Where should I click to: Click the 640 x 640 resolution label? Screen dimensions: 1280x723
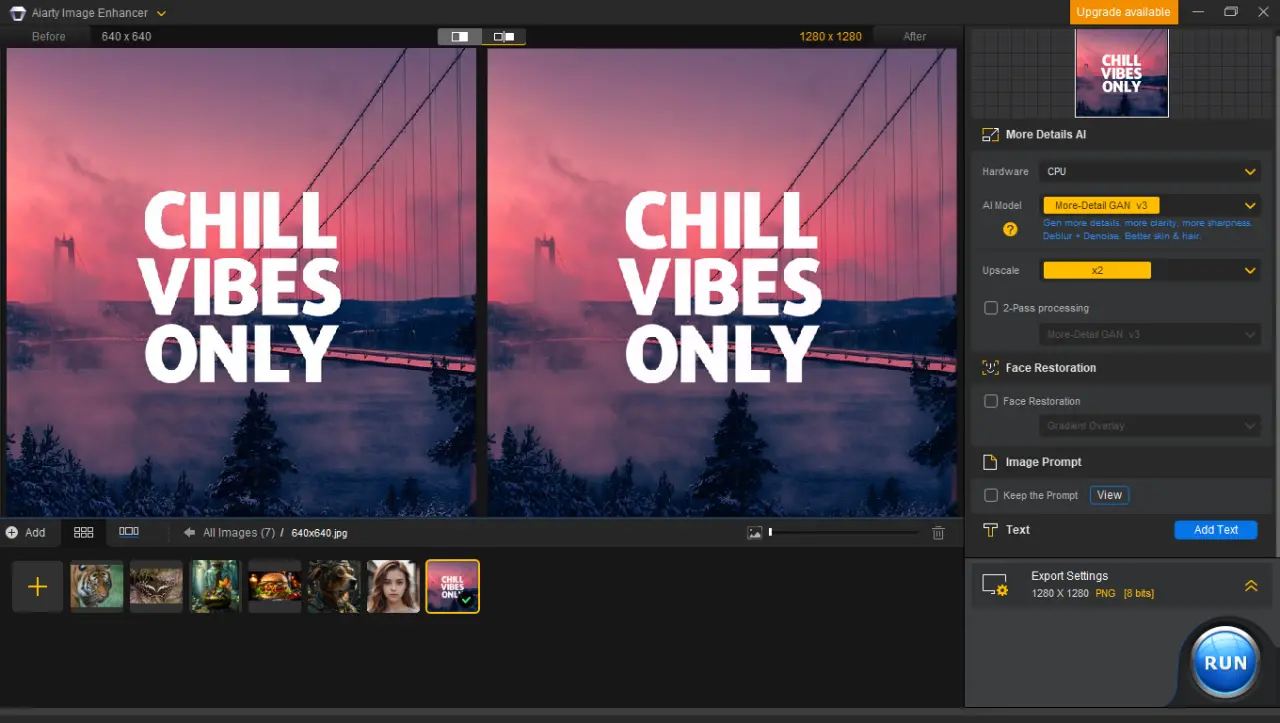pyautogui.click(x=127, y=36)
